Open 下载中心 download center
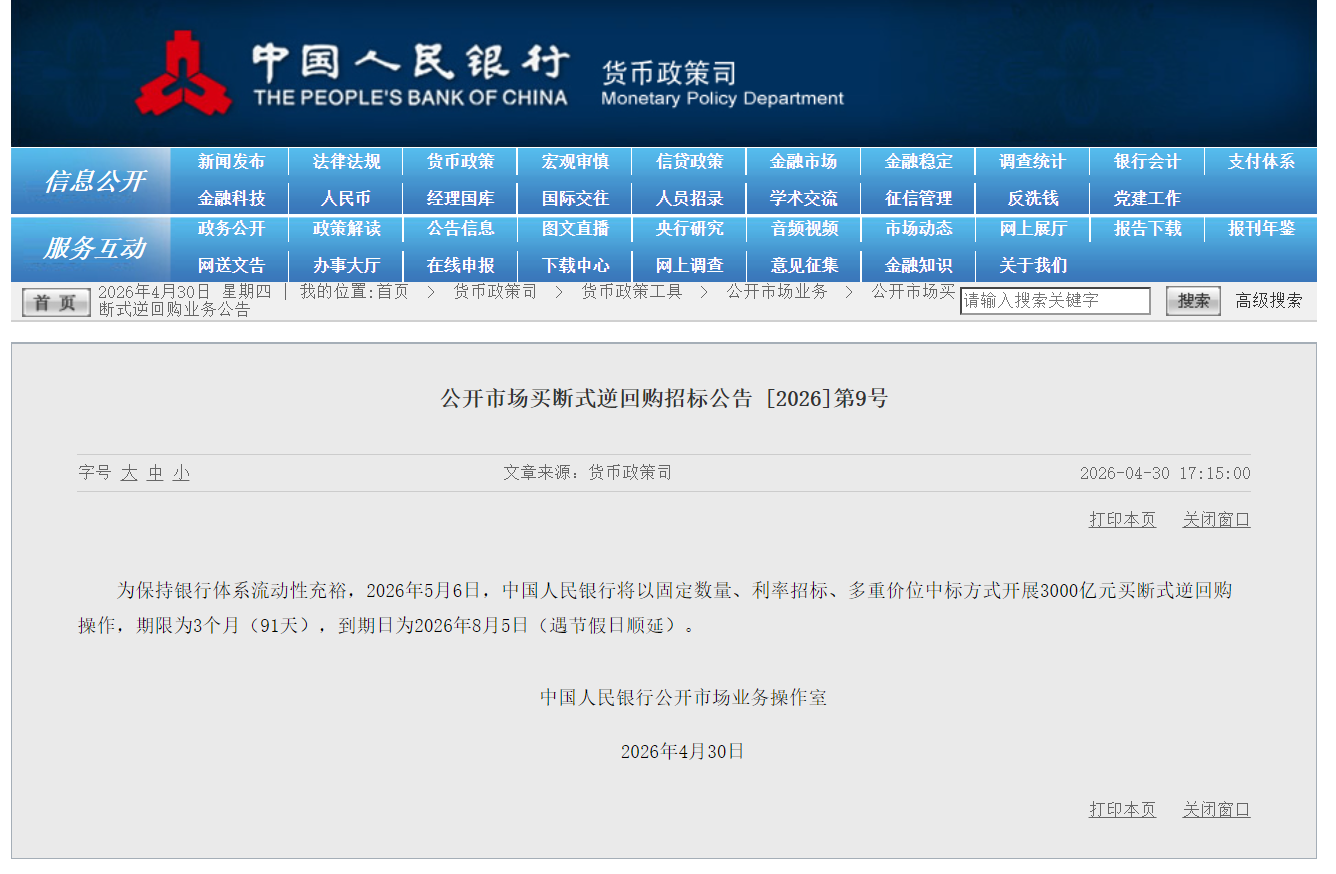This screenshot has width=1336, height=874. pos(575,265)
